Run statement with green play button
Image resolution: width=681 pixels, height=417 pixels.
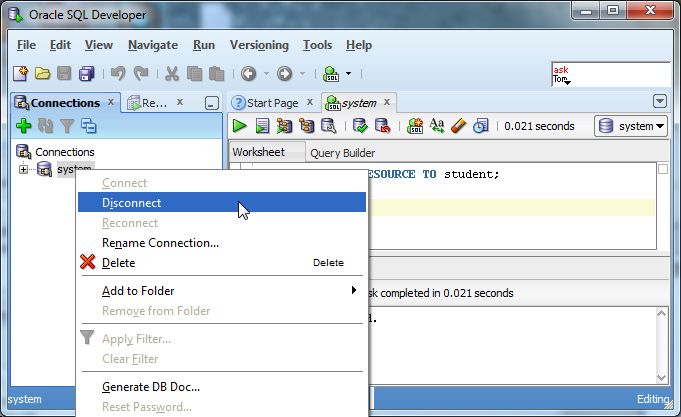point(239,126)
